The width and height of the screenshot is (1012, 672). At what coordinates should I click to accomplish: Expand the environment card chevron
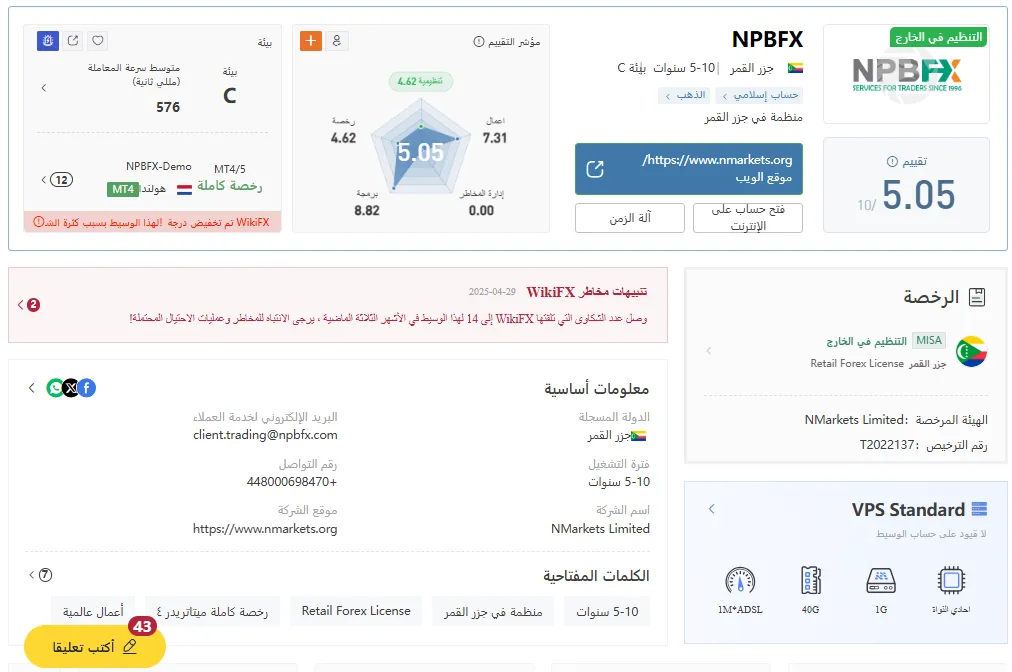(44, 88)
